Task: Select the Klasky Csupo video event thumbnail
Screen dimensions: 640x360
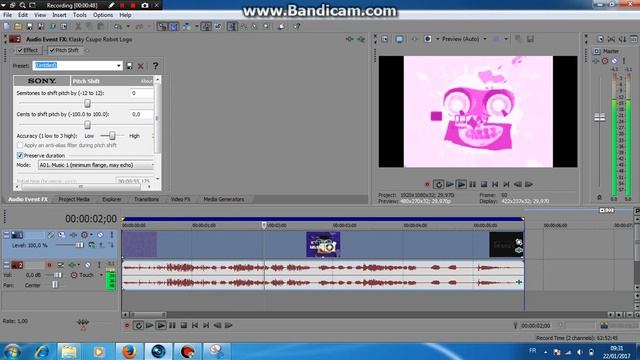Action: [x=323, y=244]
